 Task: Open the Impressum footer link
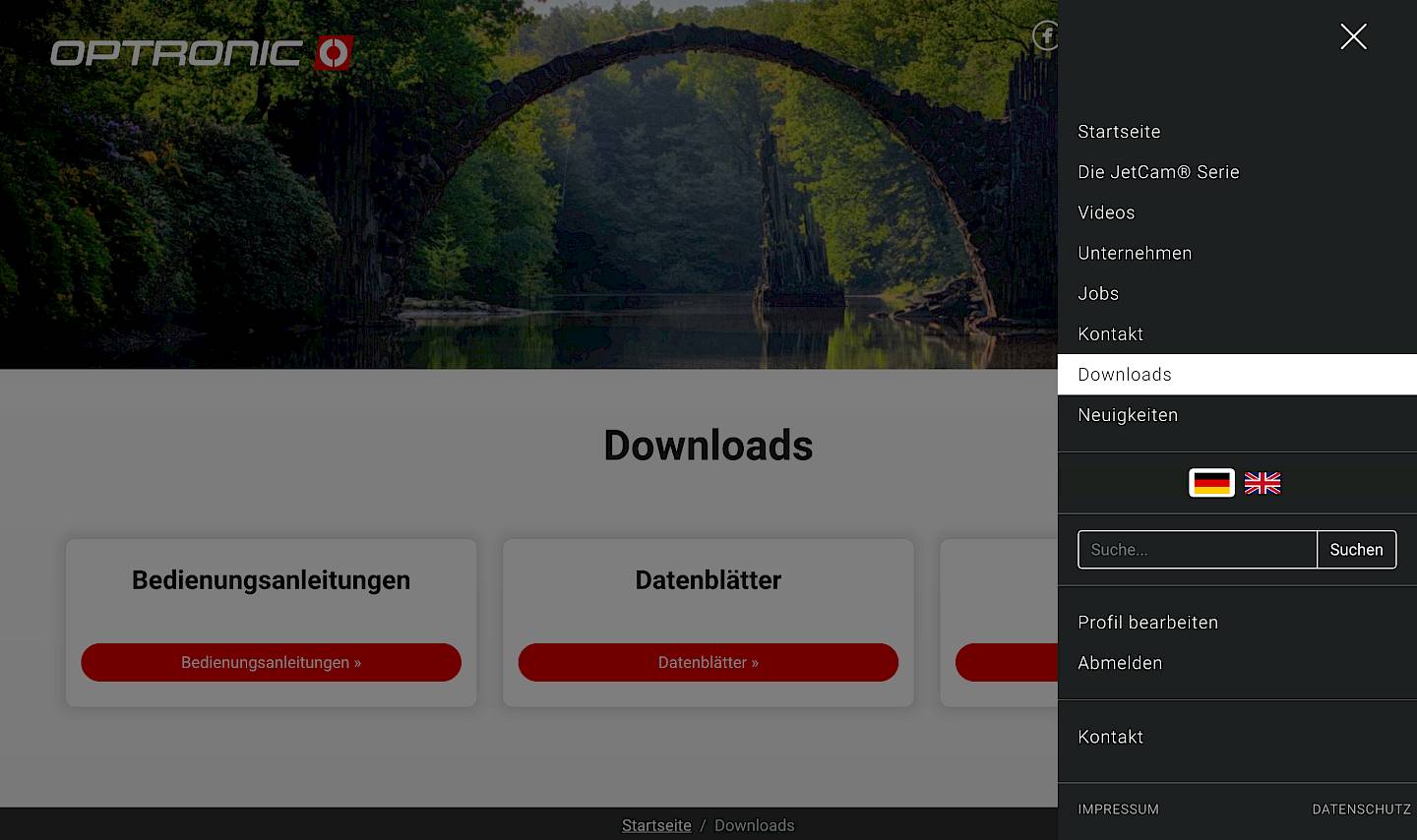tap(1118, 810)
